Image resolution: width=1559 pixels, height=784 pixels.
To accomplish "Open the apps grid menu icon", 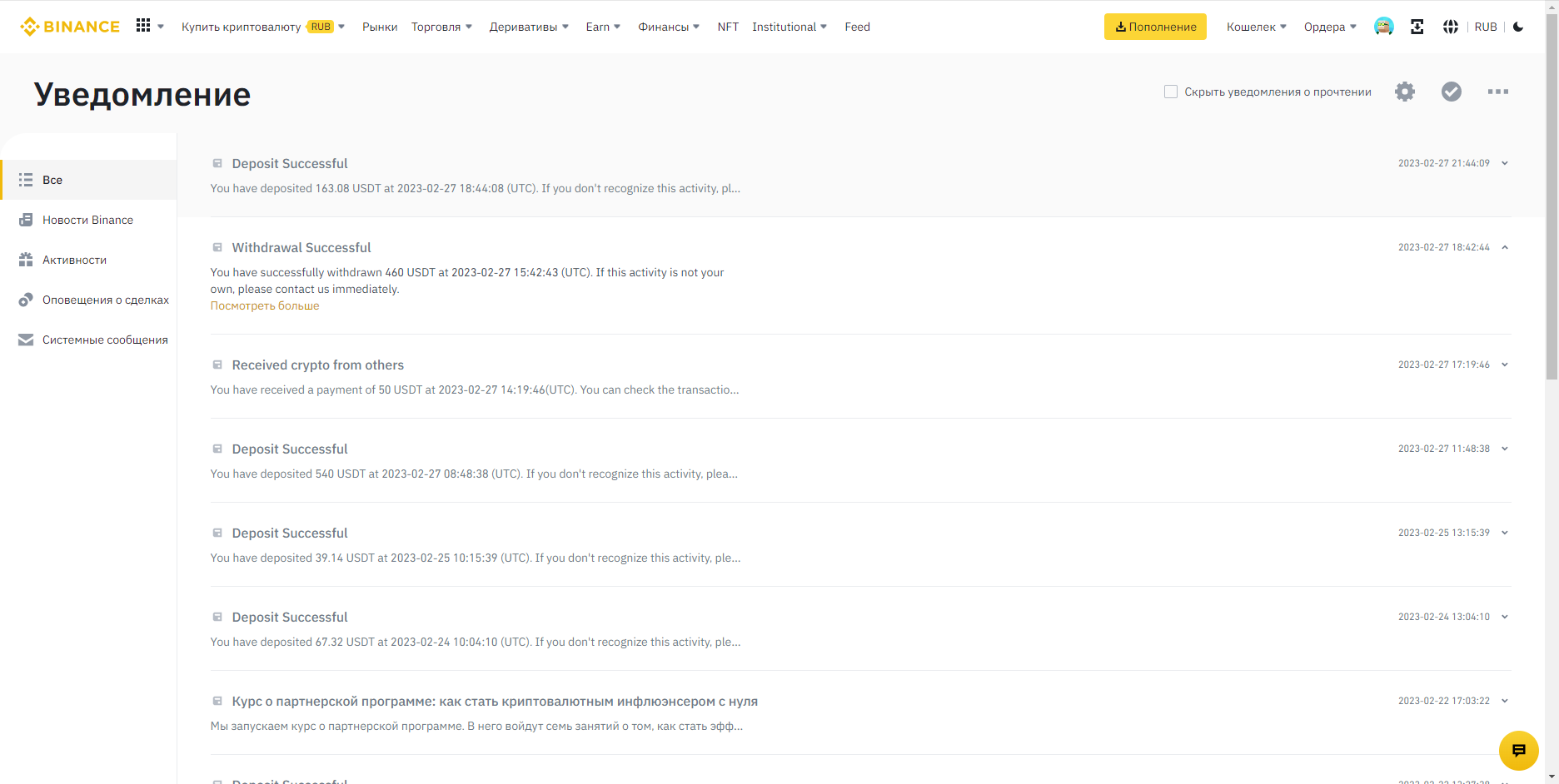I will point(143,26).
